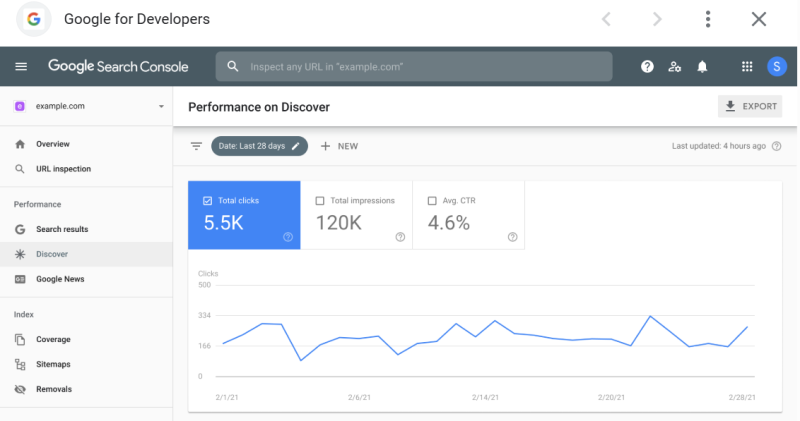Screen dimensions: 800x421
Task: Click the tree icon beside Sitemaps
Action: point(20,364)
